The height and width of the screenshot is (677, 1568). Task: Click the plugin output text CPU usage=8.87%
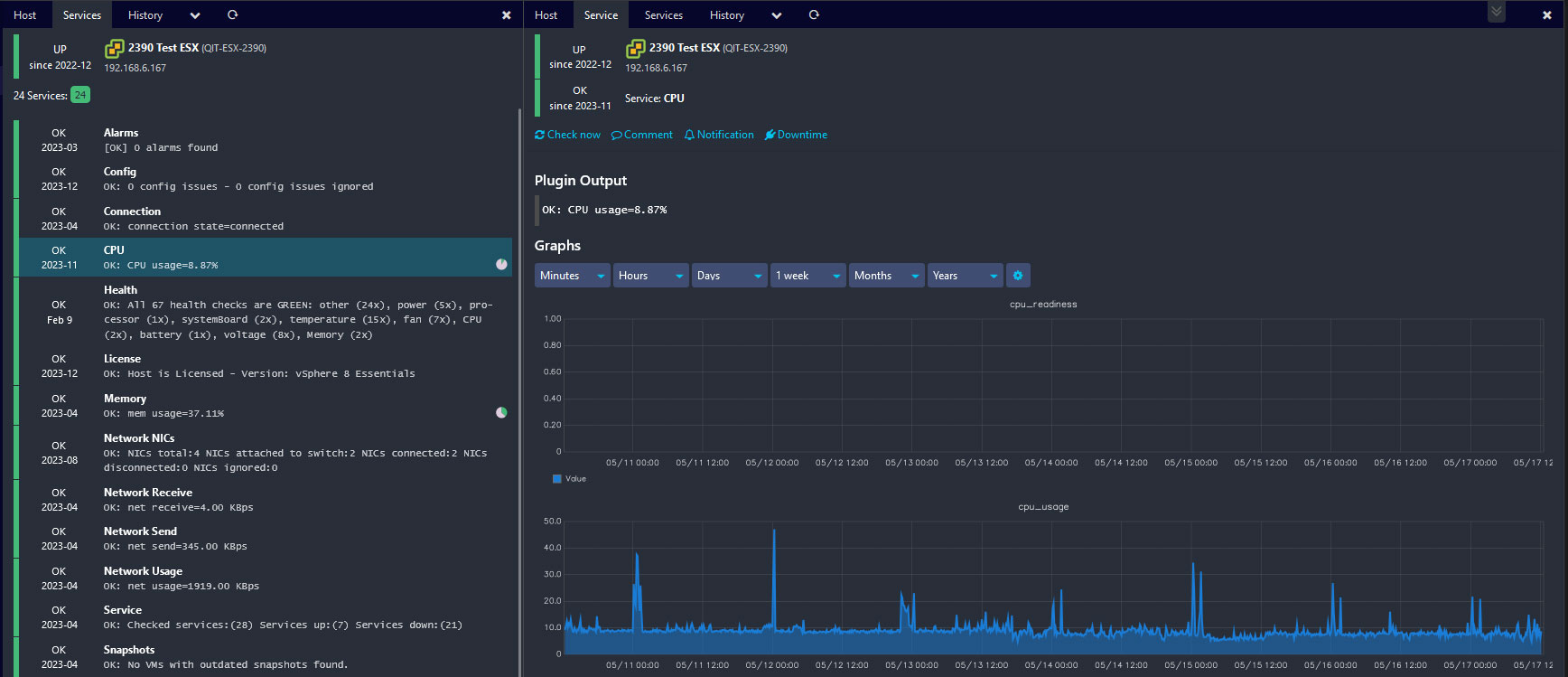[604, 210]
